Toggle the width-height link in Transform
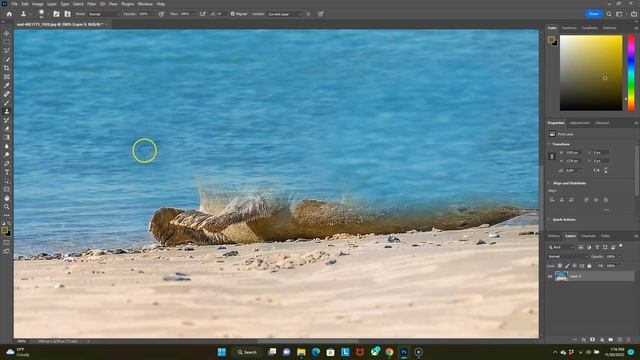 [552, 156]
